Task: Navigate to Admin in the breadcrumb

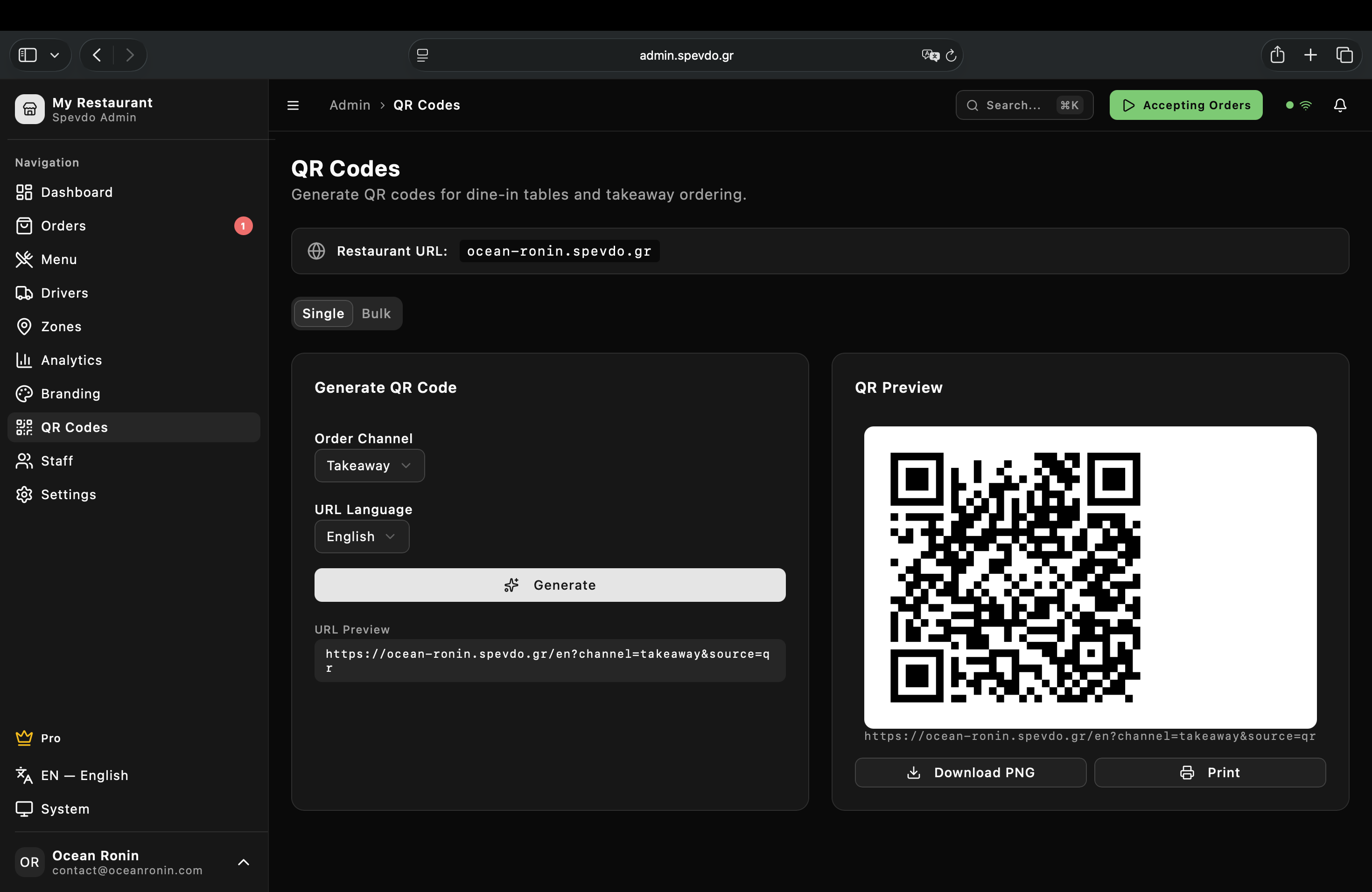Action: (350, 105)
